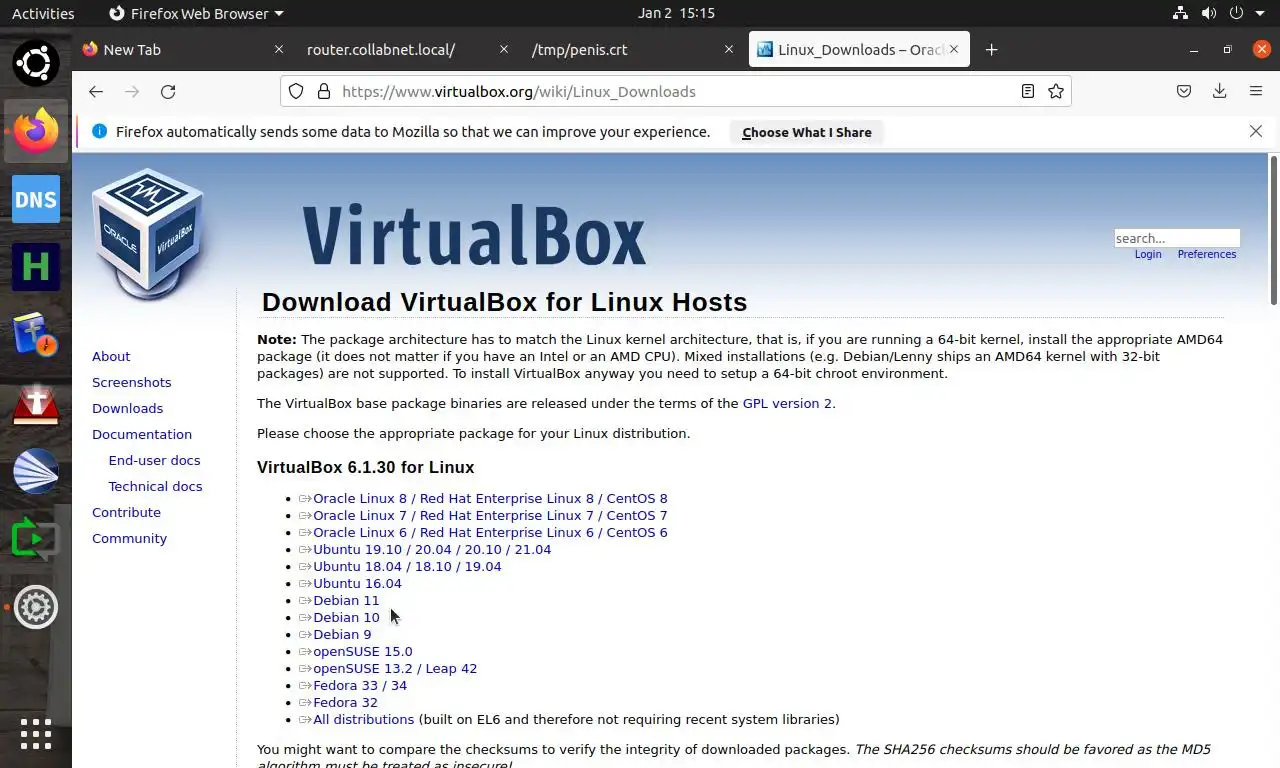
Task: Open the Community sidebar link
Action: (x=129, y=538)
